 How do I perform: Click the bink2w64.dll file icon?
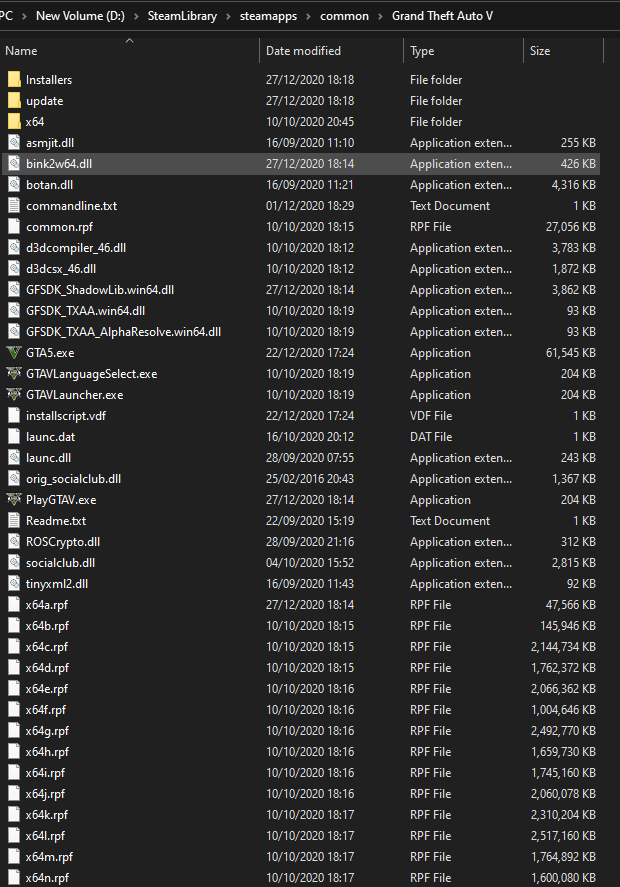14,164
